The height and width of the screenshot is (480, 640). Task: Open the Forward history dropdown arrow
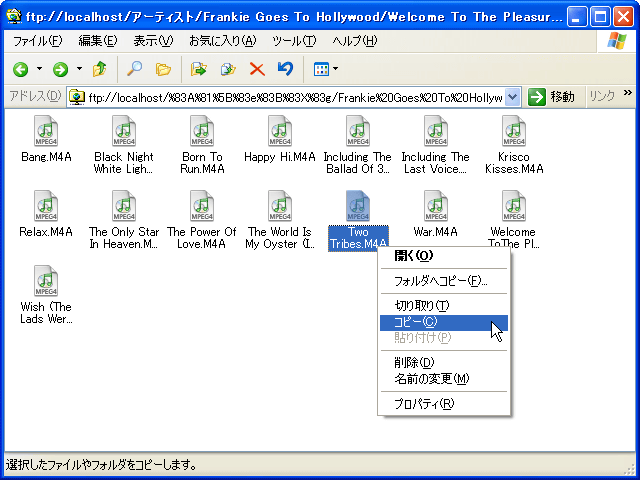(79, 69)
